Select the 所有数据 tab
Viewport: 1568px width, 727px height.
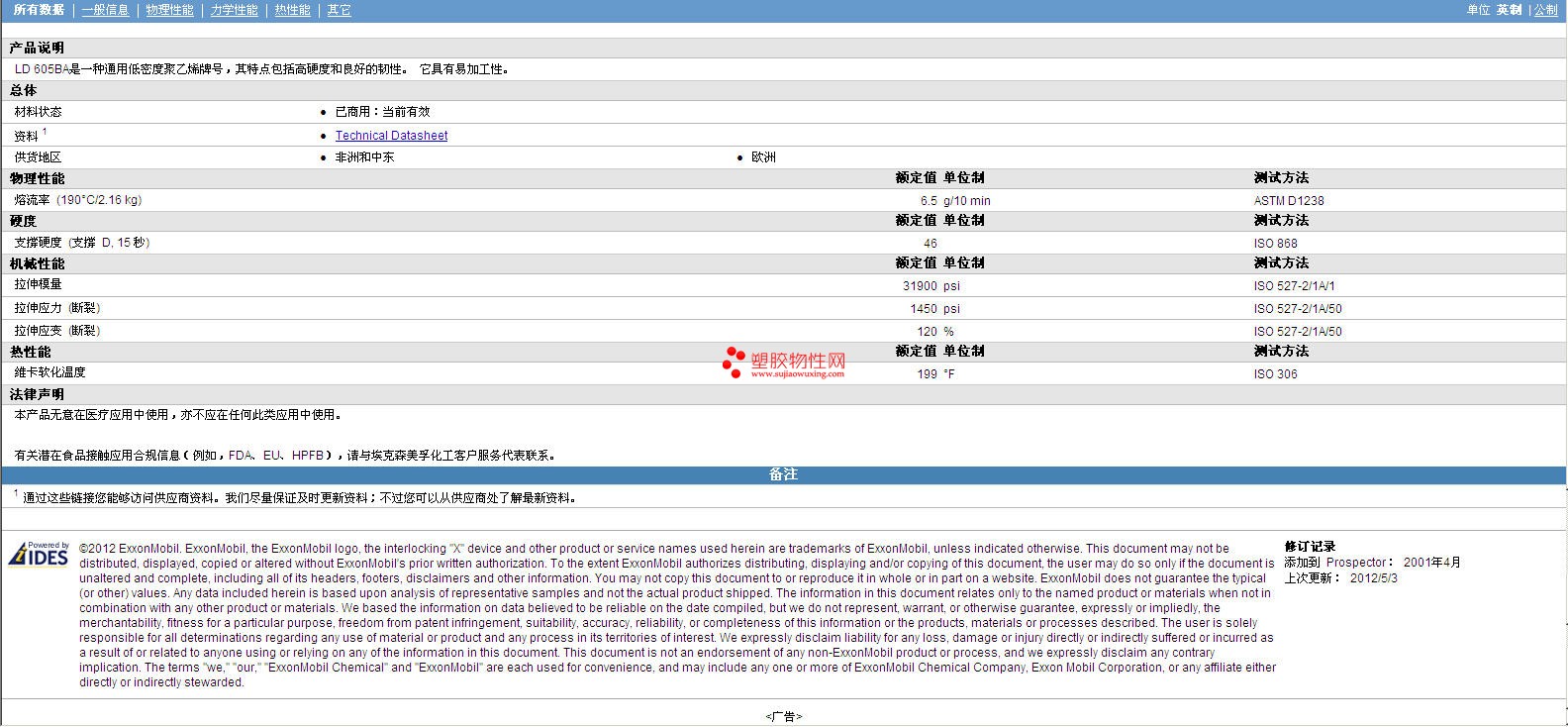click(39, 10)
